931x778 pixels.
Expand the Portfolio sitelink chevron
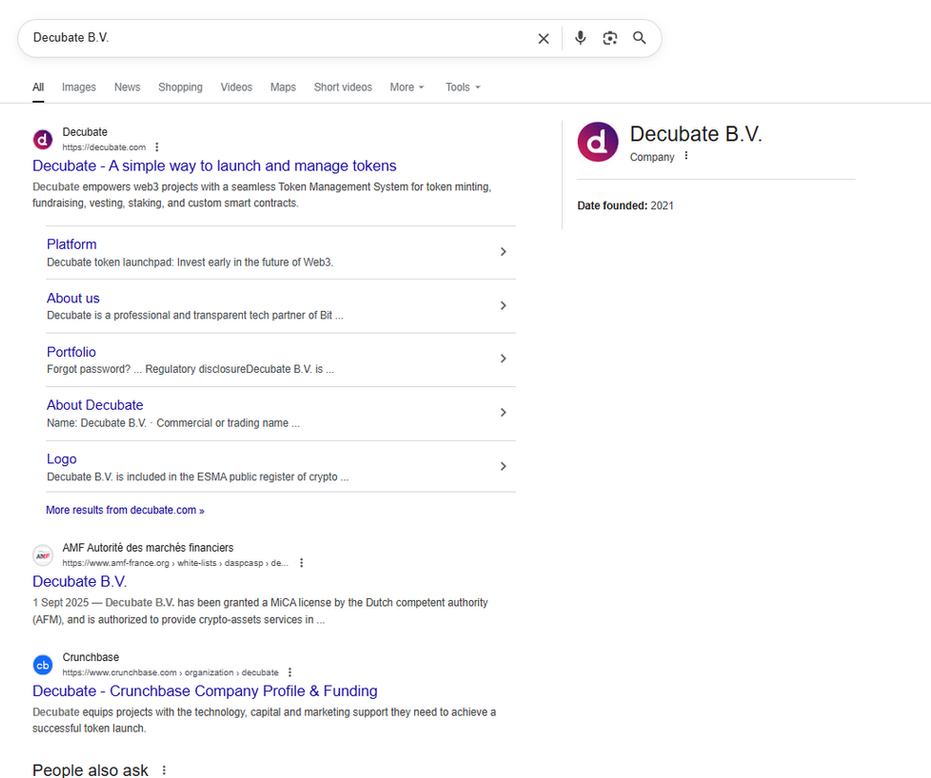point(503,359)
